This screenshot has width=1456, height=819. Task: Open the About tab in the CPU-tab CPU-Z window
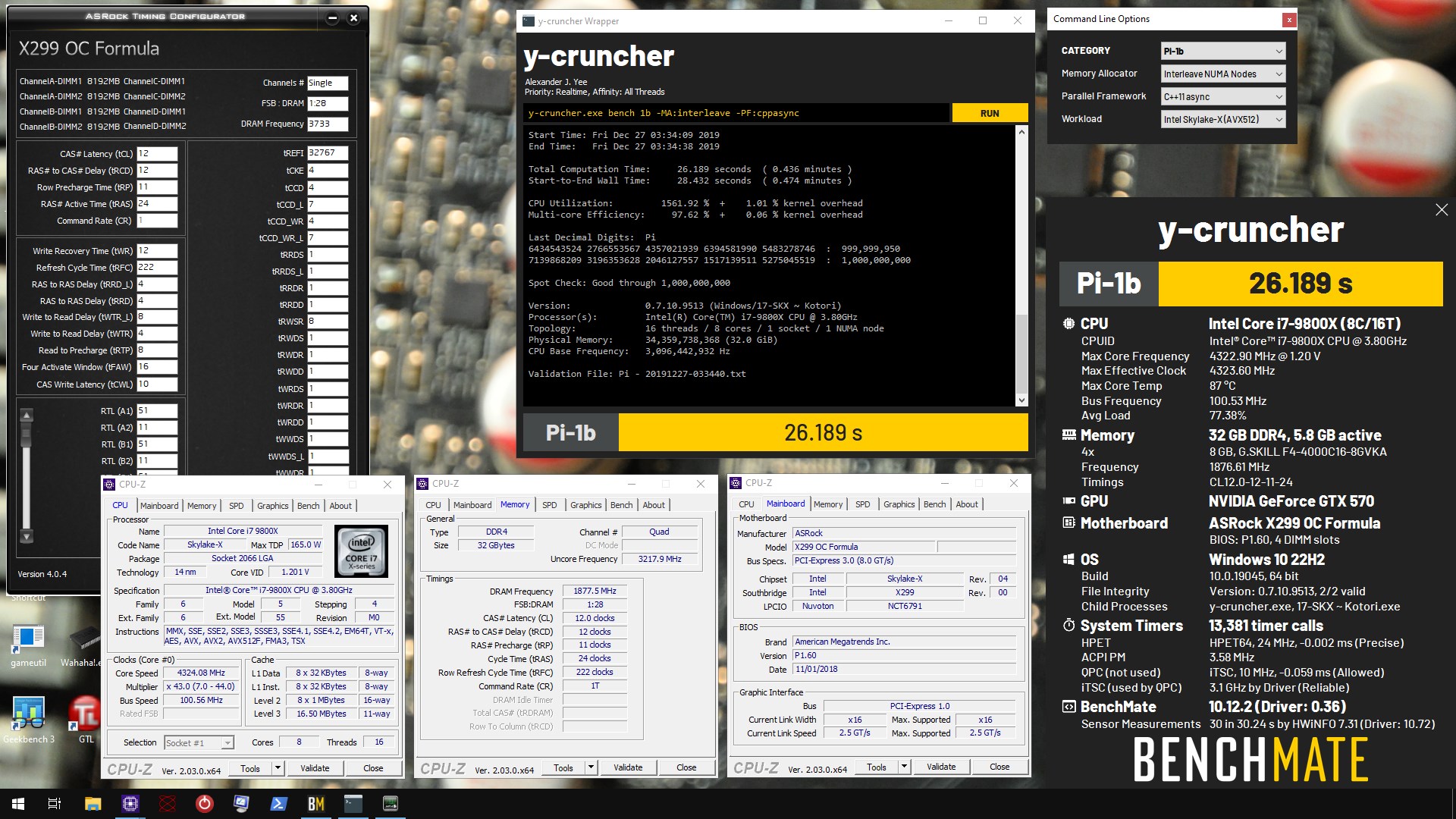point(340,506)
